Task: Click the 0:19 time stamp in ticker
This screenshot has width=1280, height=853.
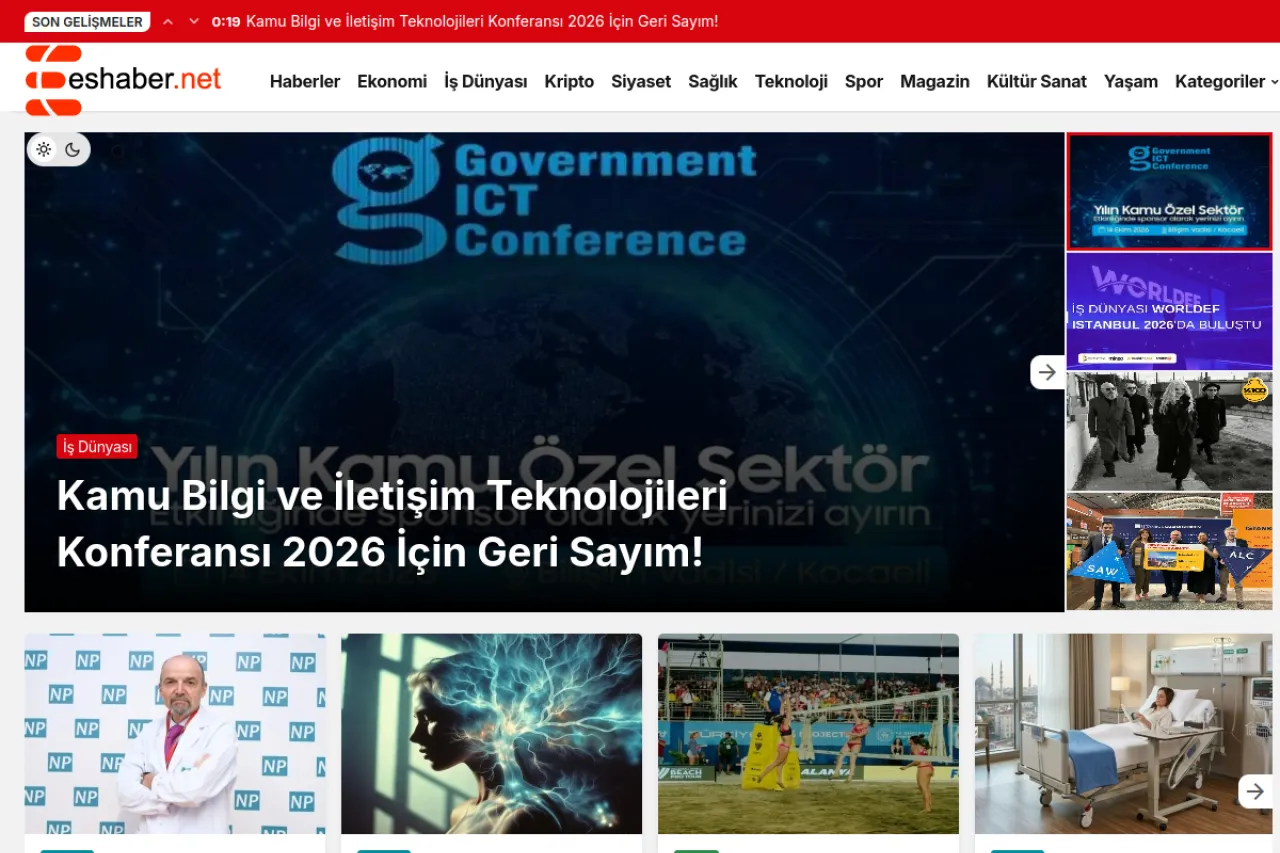Action: tap(226, 21)
